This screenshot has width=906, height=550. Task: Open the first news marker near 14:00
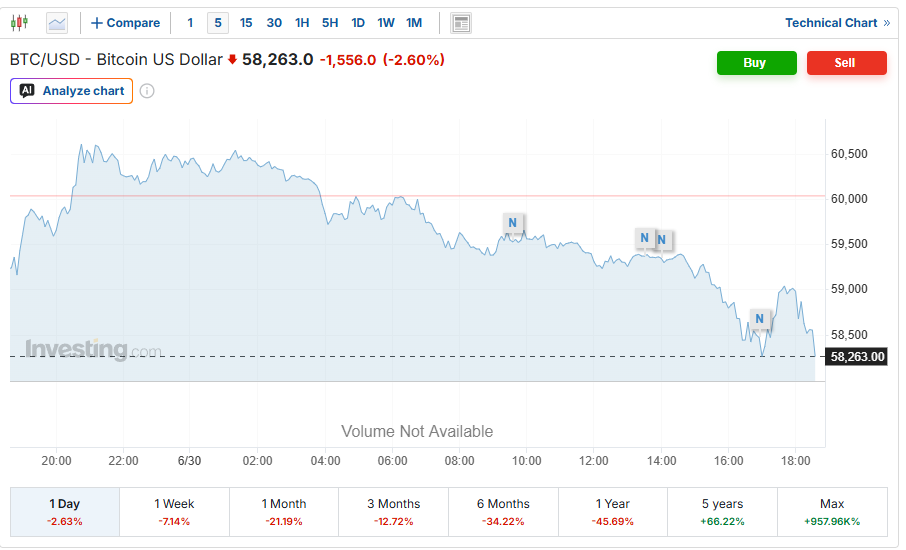pyautogui.click(x=644, y=238)
